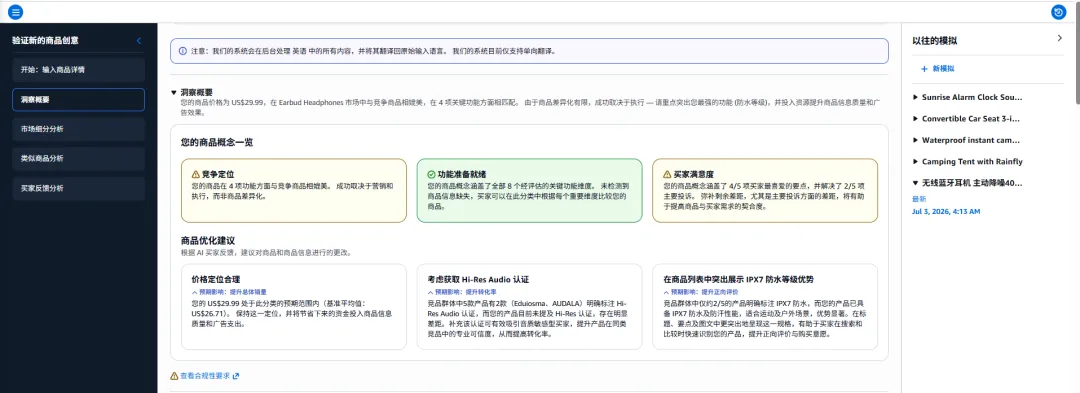
Task: Collapse the 洞察概要 section triangle
Action: [174, 92]
